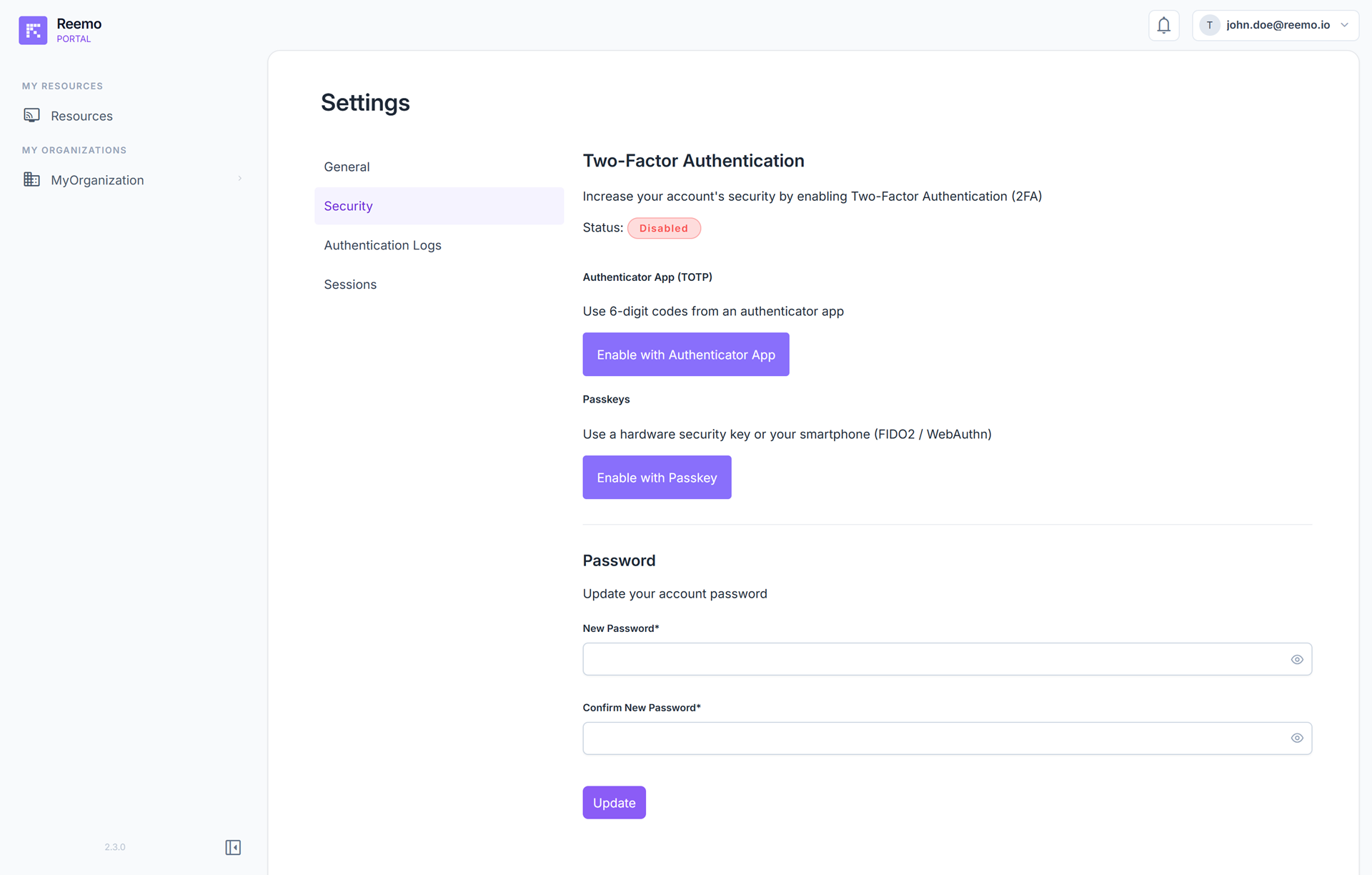1372x875 pixels.
Task: Go to Authentication Logs tab
Action: [x=439, y=245]
